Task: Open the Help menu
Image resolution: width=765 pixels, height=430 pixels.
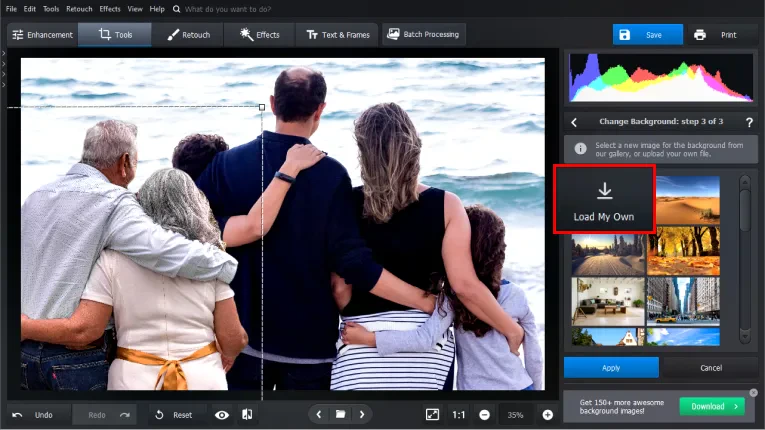Action: pos(157,9)
